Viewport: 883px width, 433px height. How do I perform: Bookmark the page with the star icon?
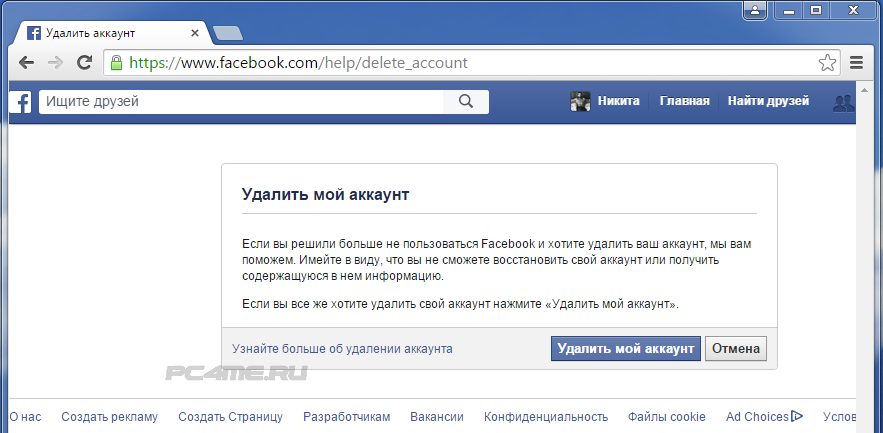[827, 63]
